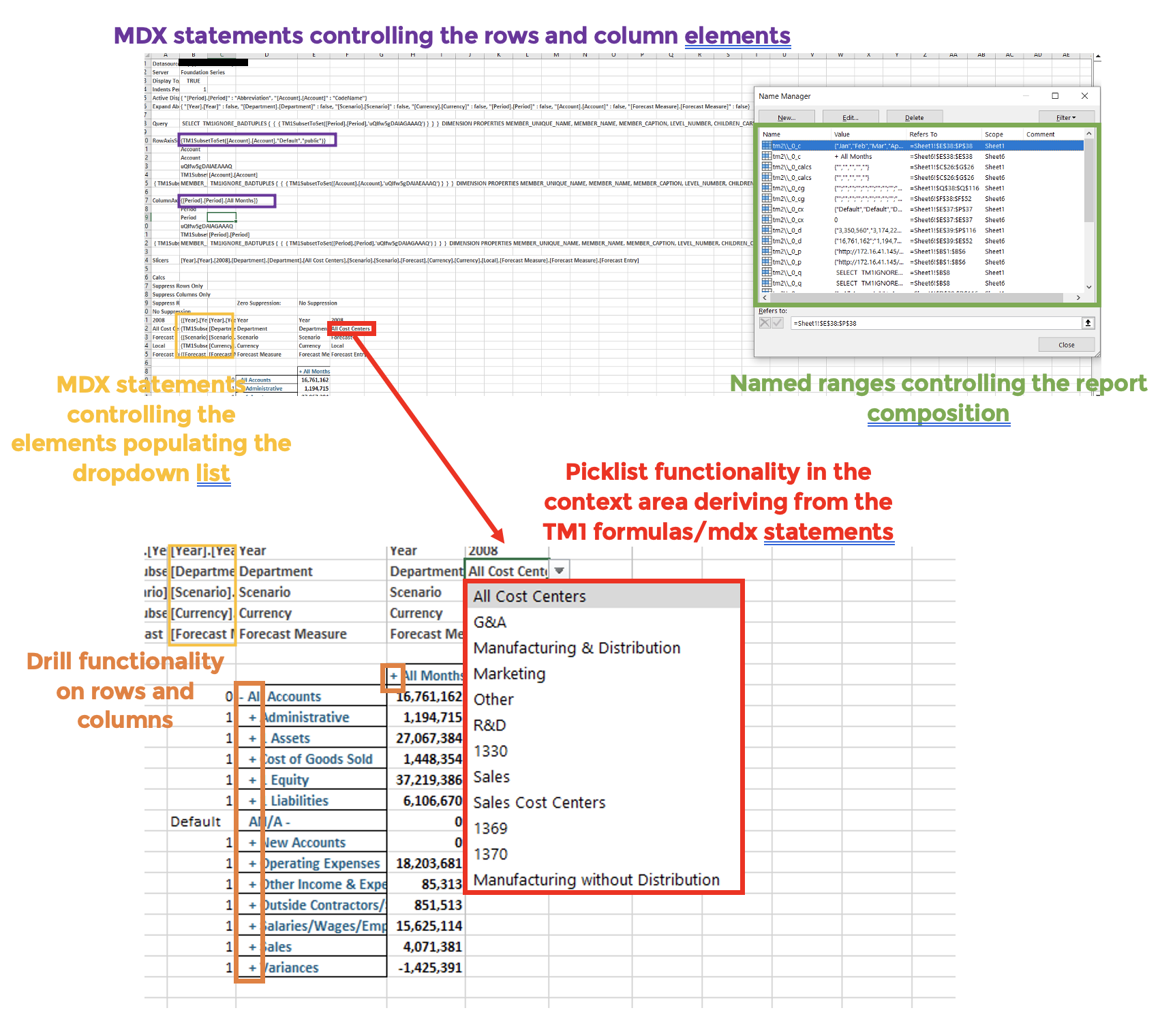Click the collapse dialog arrow right of Refers to
Image resolution: width=1175 pixels, height=1036 pixels.
point(1087,322)
